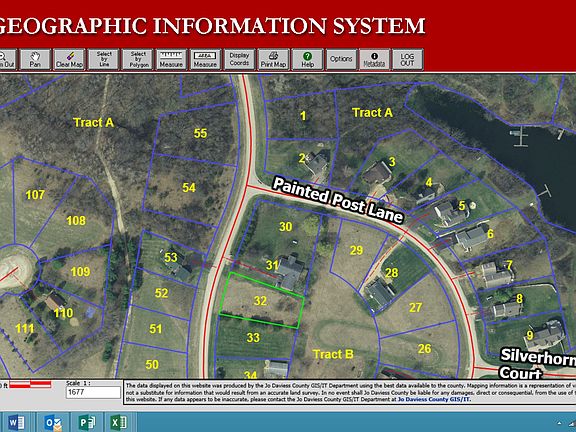The image size is (576, 432).
Task: Open Excel from the taskbar
Action: (119, 422)
